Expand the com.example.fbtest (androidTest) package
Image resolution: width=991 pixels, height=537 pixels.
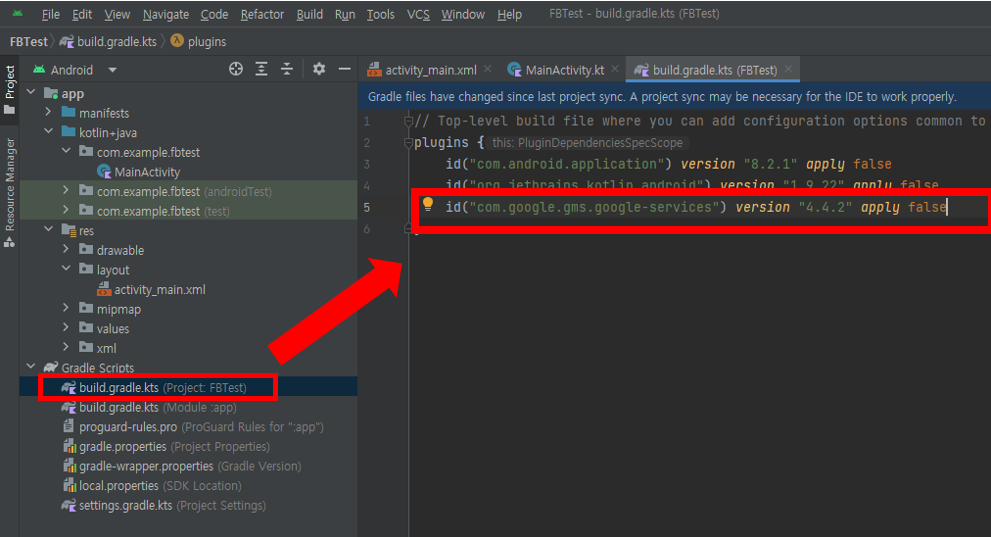coord(66,190)
